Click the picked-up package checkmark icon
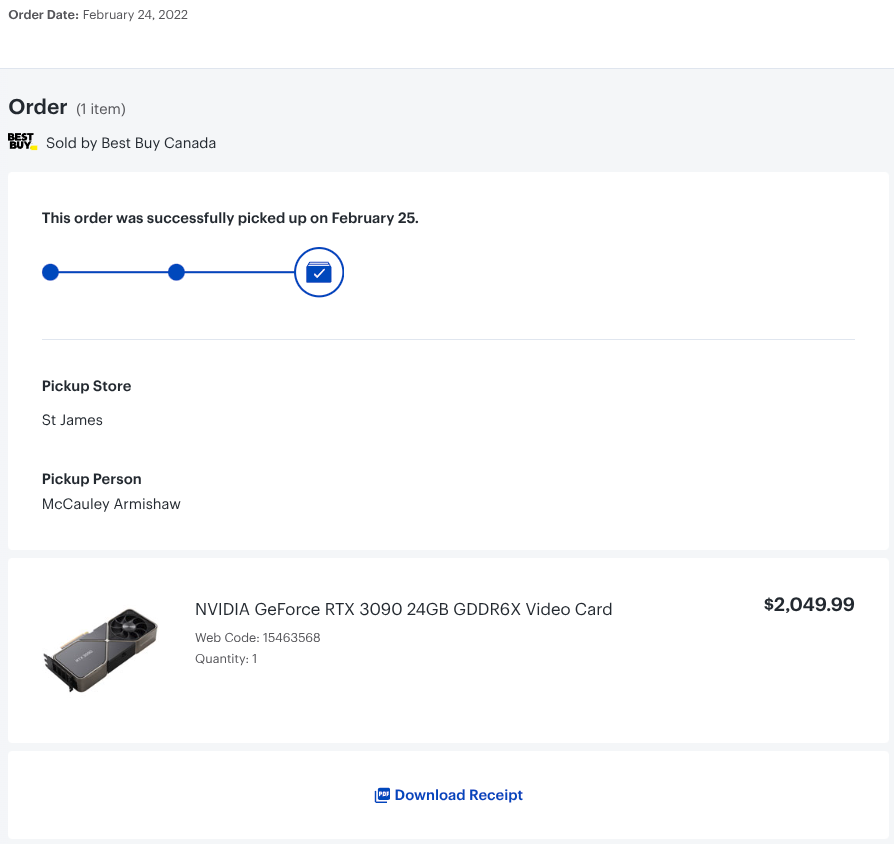This screenshot has width=894, height=844. click(319, 272)
